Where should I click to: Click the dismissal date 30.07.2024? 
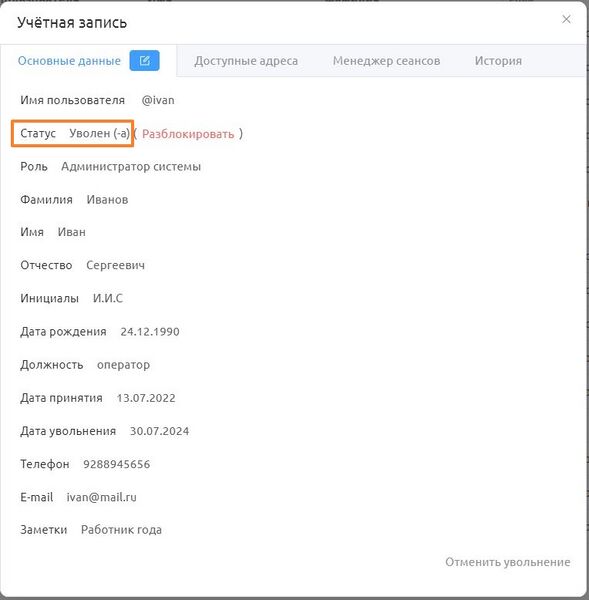(x=159, y=431)
